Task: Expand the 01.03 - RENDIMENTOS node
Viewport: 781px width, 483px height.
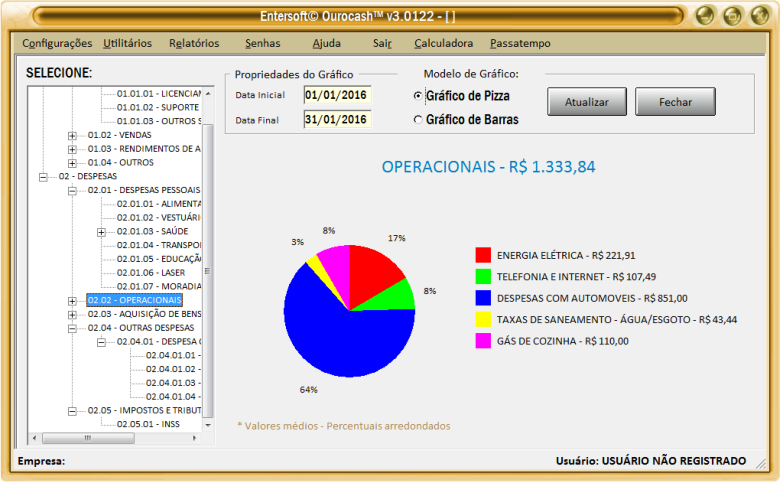Action: (72, 149)
